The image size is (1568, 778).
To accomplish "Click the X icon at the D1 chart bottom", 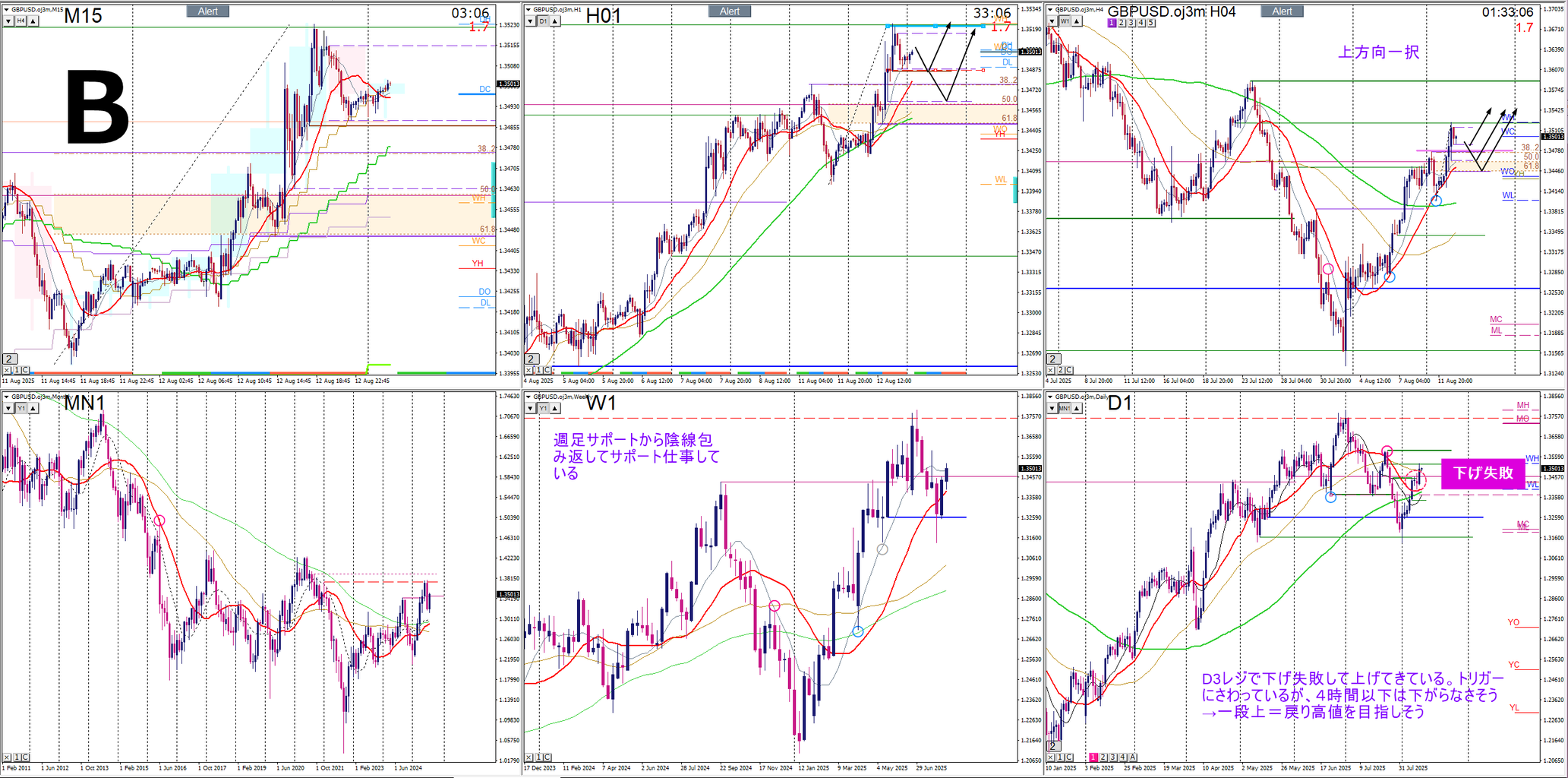I will coord(1052,757).
